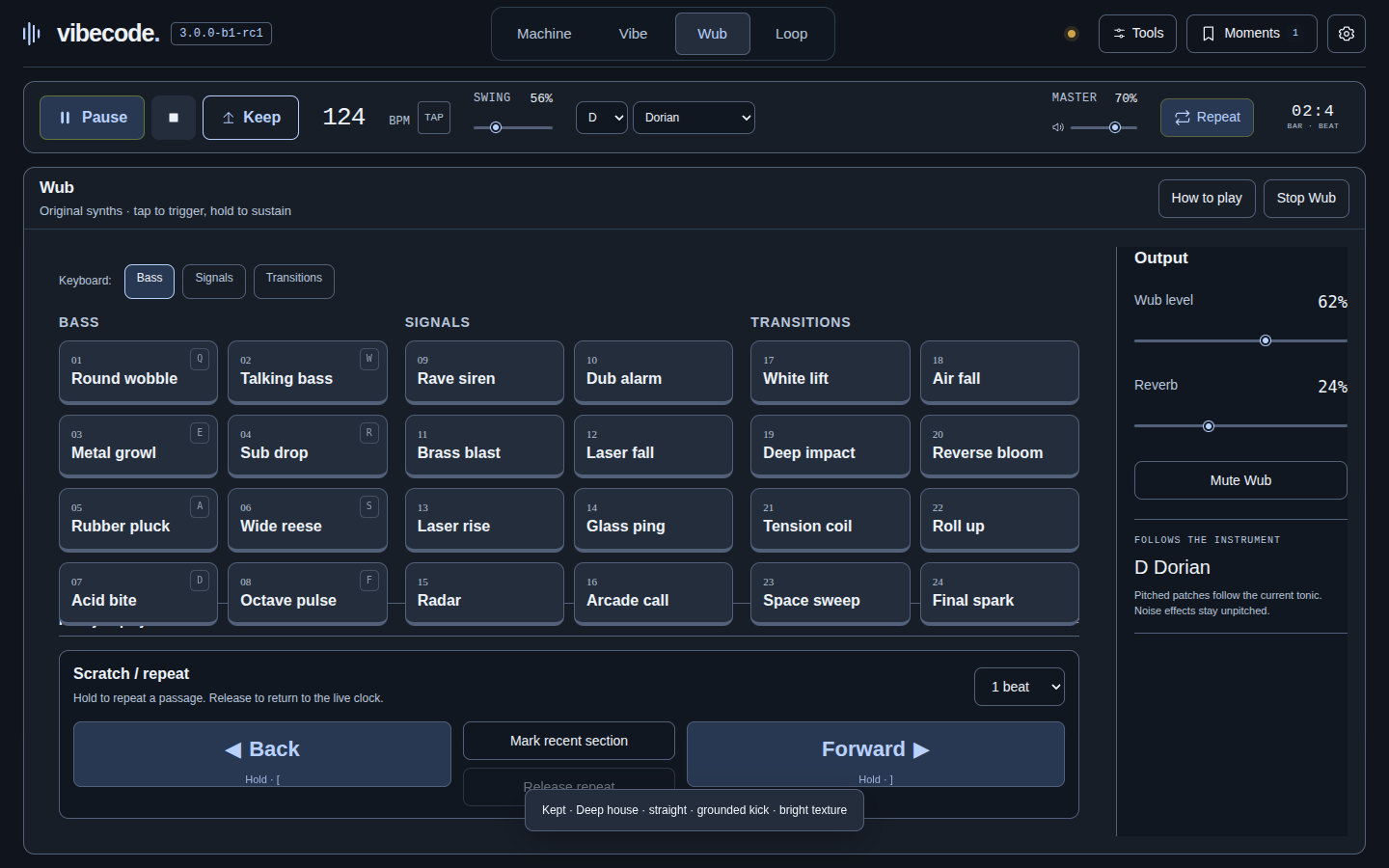The image size is (1389, 868).
Task: Trigger the Rubber pluck pad
Action: (138, 520)
